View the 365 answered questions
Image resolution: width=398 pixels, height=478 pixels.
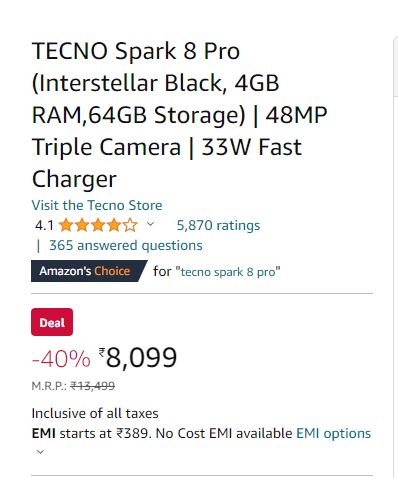pyautogui.click(x=126, y=246)
